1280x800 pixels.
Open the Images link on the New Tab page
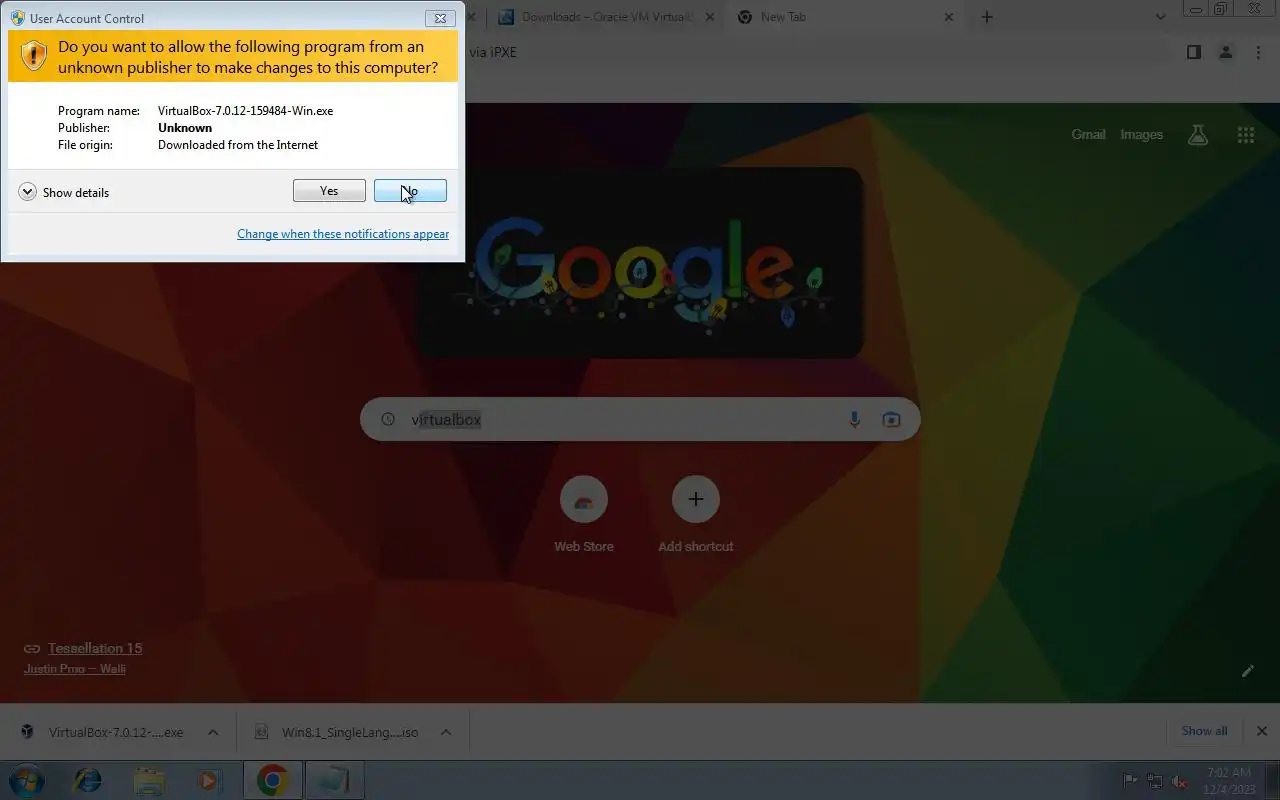[1141, 134]
